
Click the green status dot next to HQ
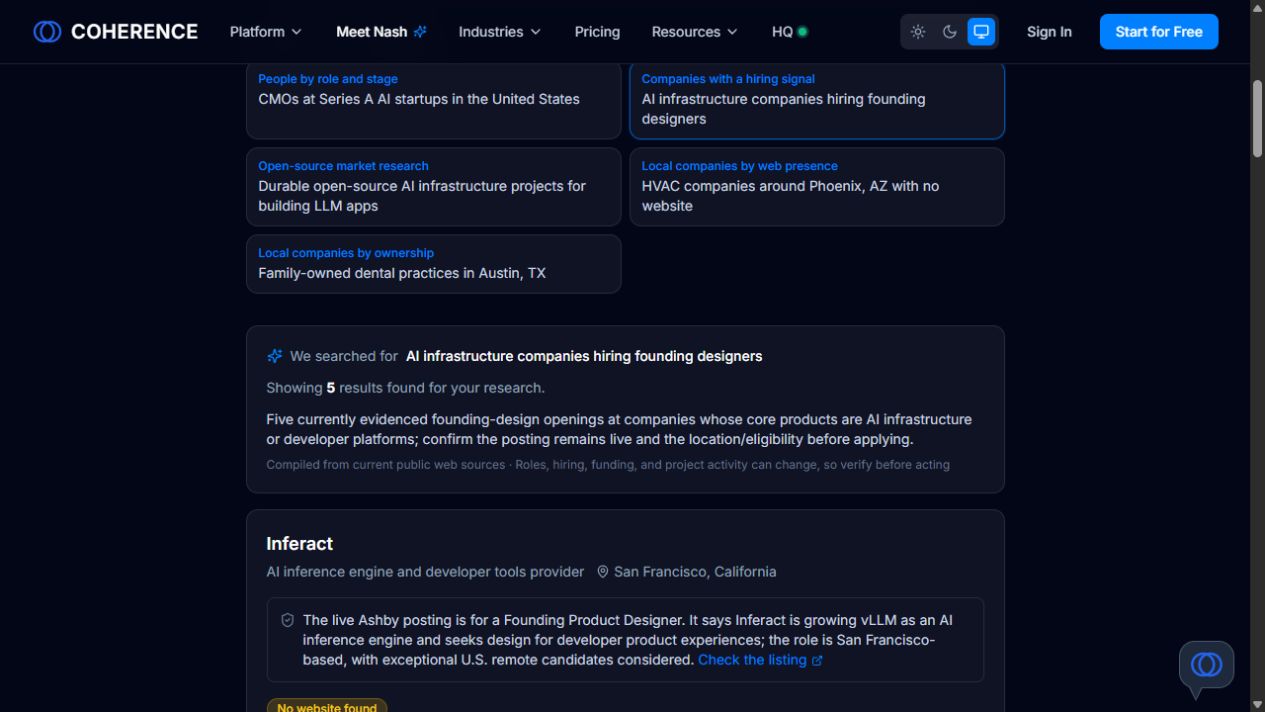coord(803,32)
